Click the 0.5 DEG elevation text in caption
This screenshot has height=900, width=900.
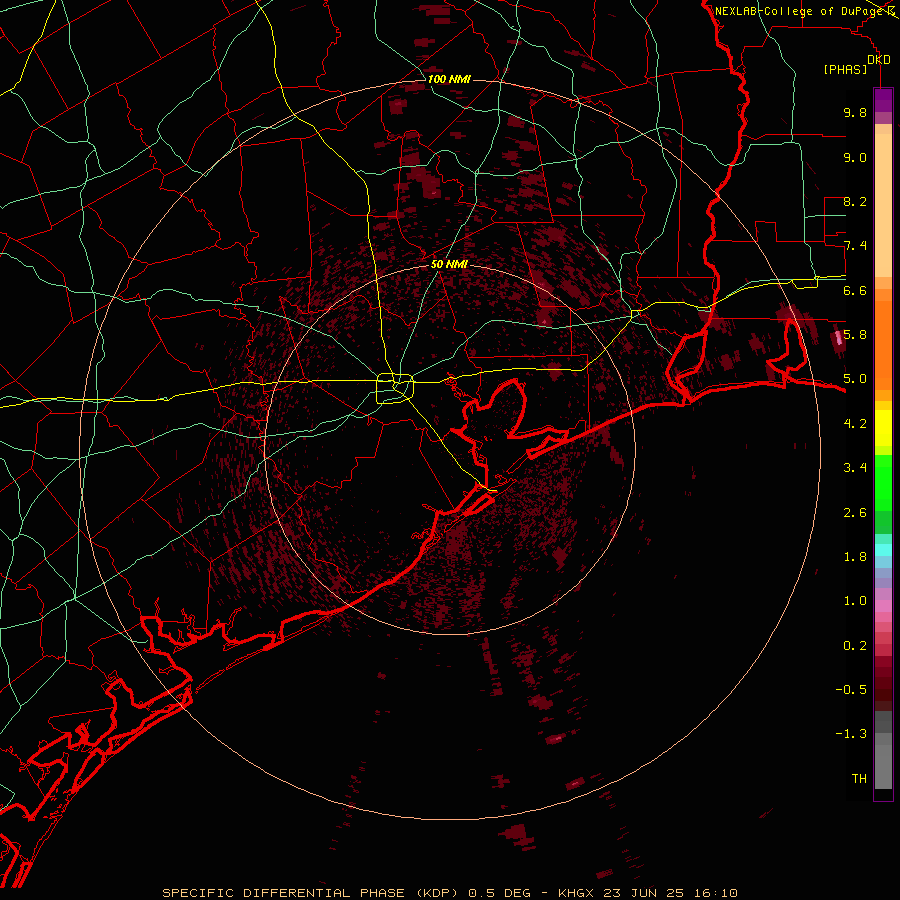pyautogui.click(x=501, y=893)
